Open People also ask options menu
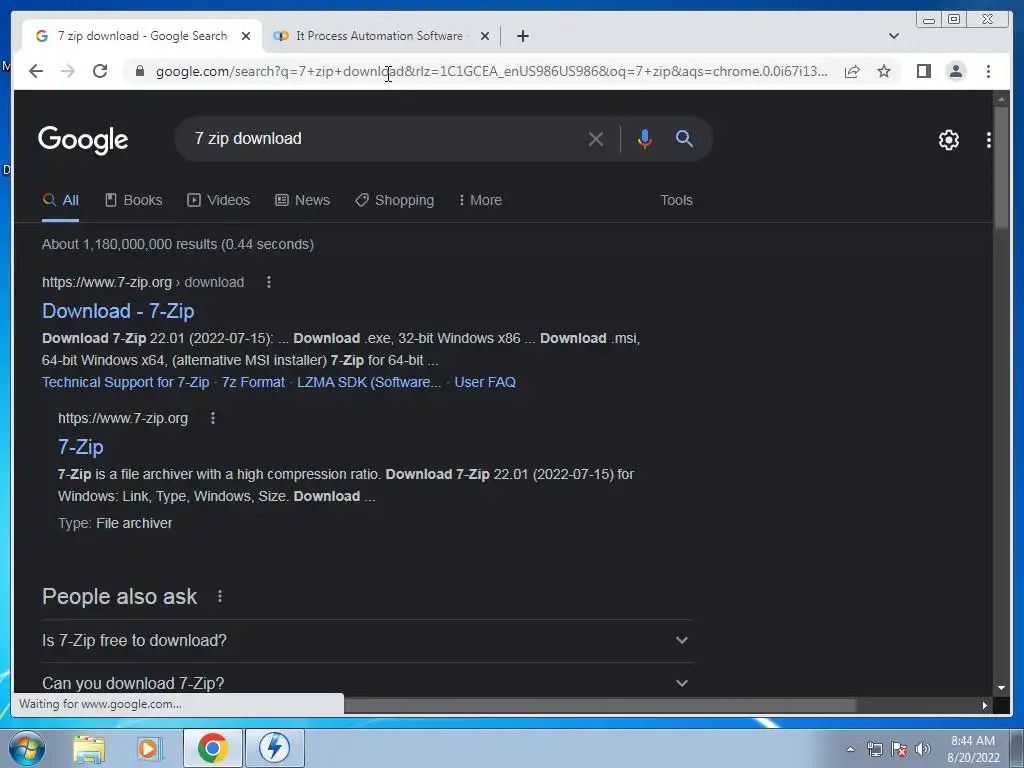 220,596
